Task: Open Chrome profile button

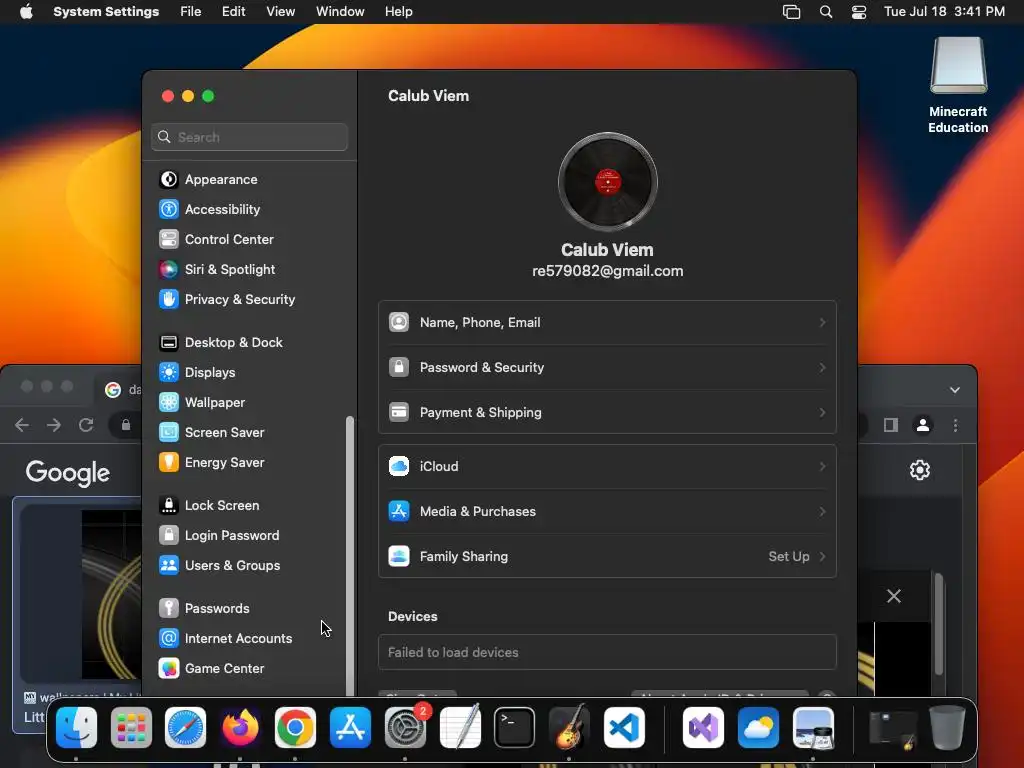Action: tap(923, 426)
